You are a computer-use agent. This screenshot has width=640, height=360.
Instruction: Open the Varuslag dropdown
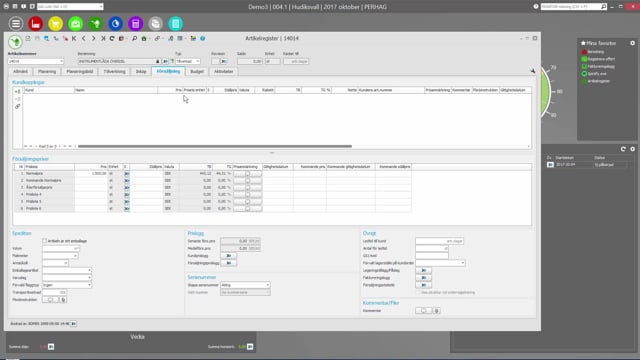[89, 278]
